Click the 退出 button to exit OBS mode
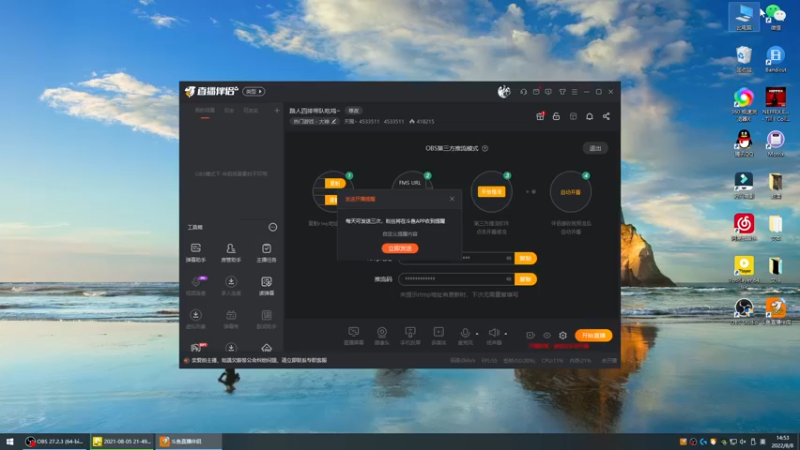This screenshot has height=450, width=800. (x=595, y=148)
